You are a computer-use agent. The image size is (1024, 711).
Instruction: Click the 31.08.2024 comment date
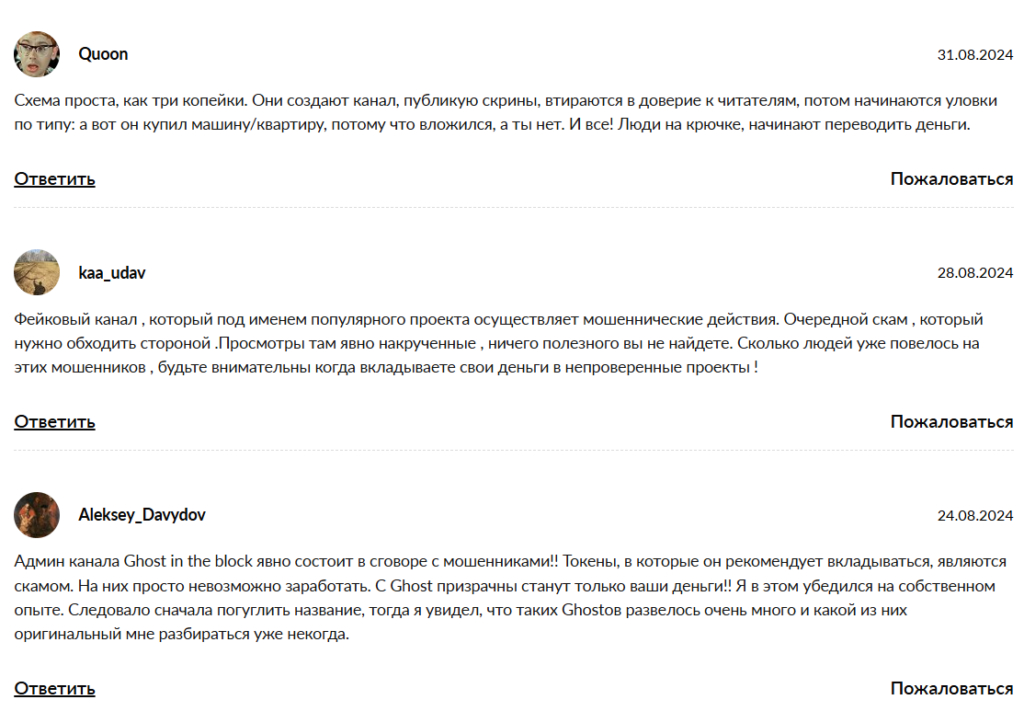[x=975, y=54]
